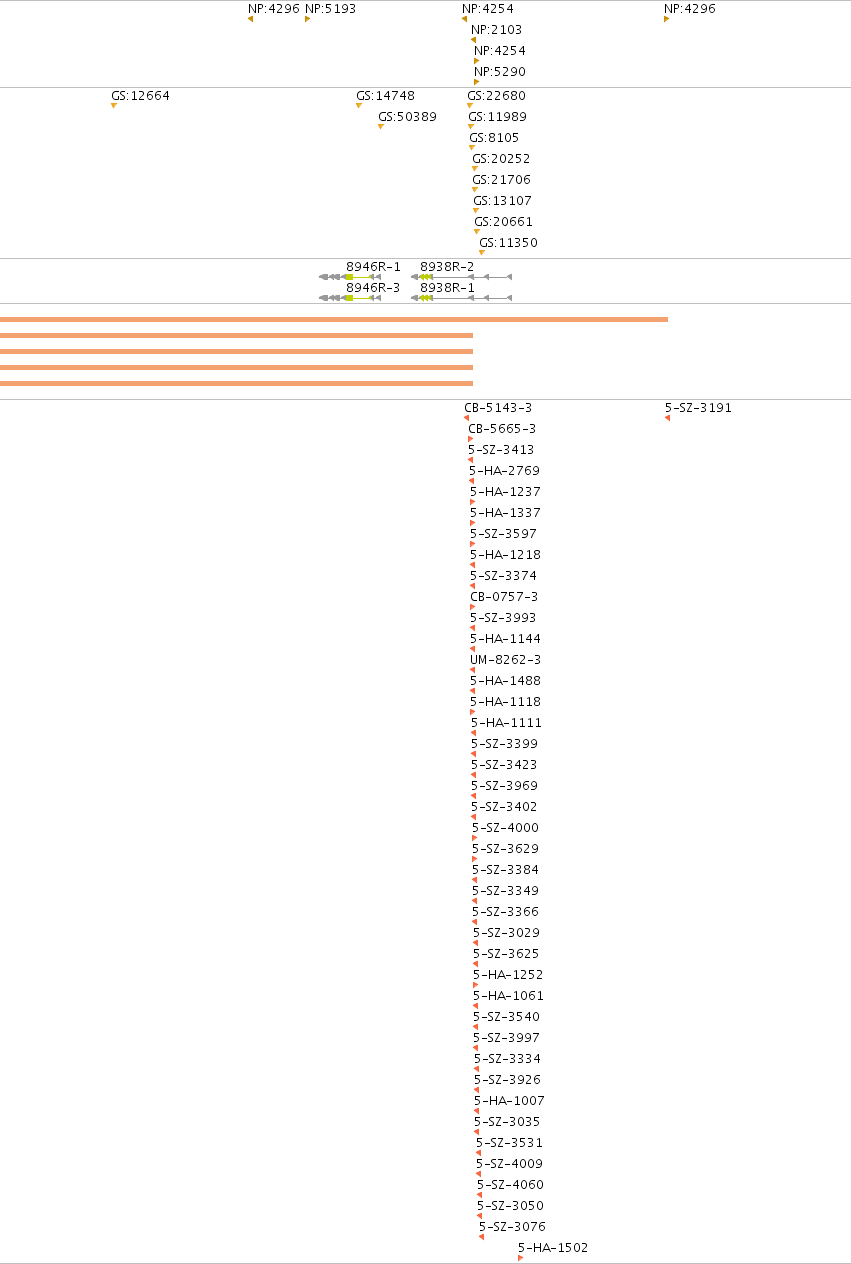This screenshot has width=851, height=1264.
Task: Select insertion 5-SZ-4000
Action: click(506, 828)
